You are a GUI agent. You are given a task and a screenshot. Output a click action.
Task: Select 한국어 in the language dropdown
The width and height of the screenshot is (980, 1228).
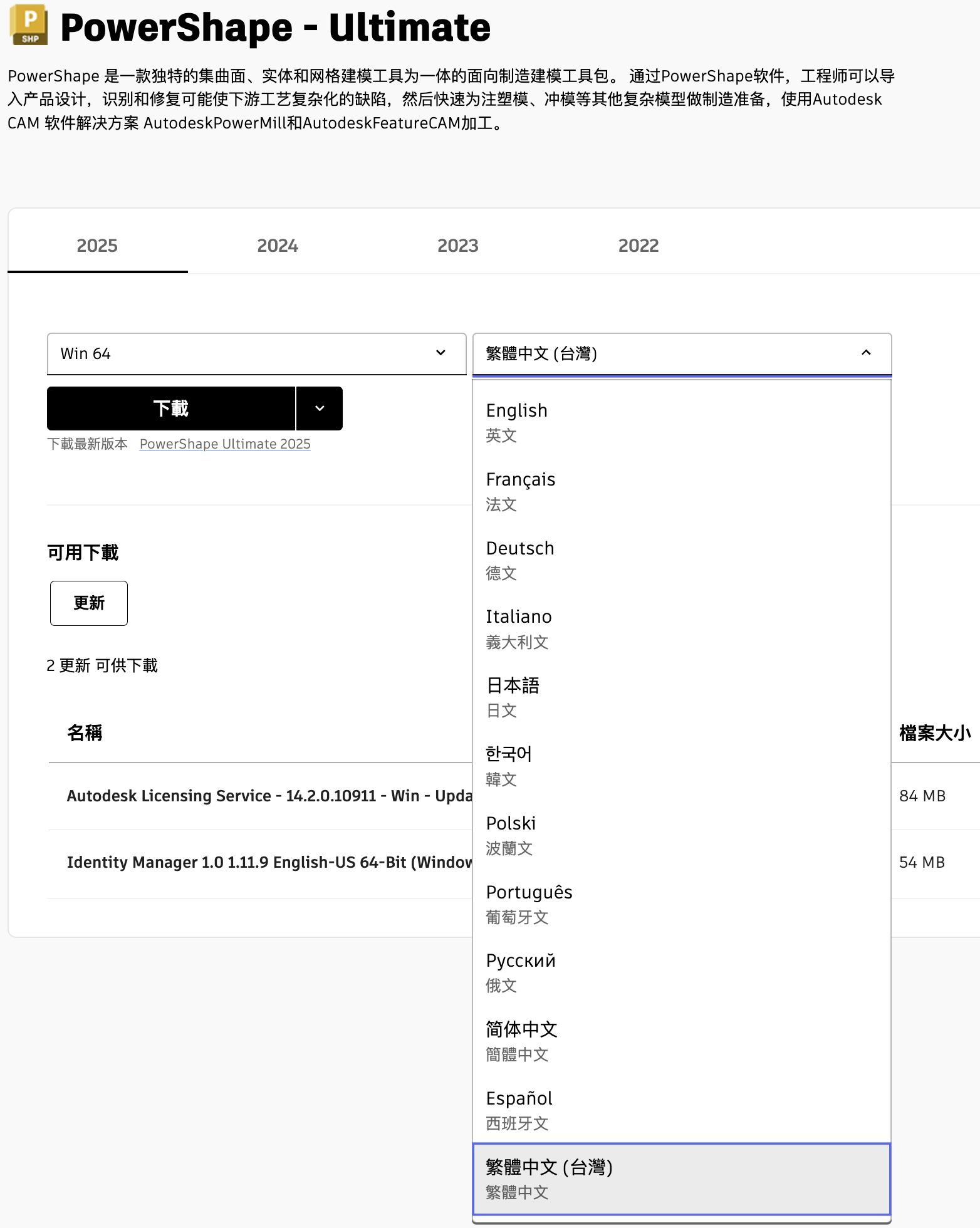coord(681,766)
